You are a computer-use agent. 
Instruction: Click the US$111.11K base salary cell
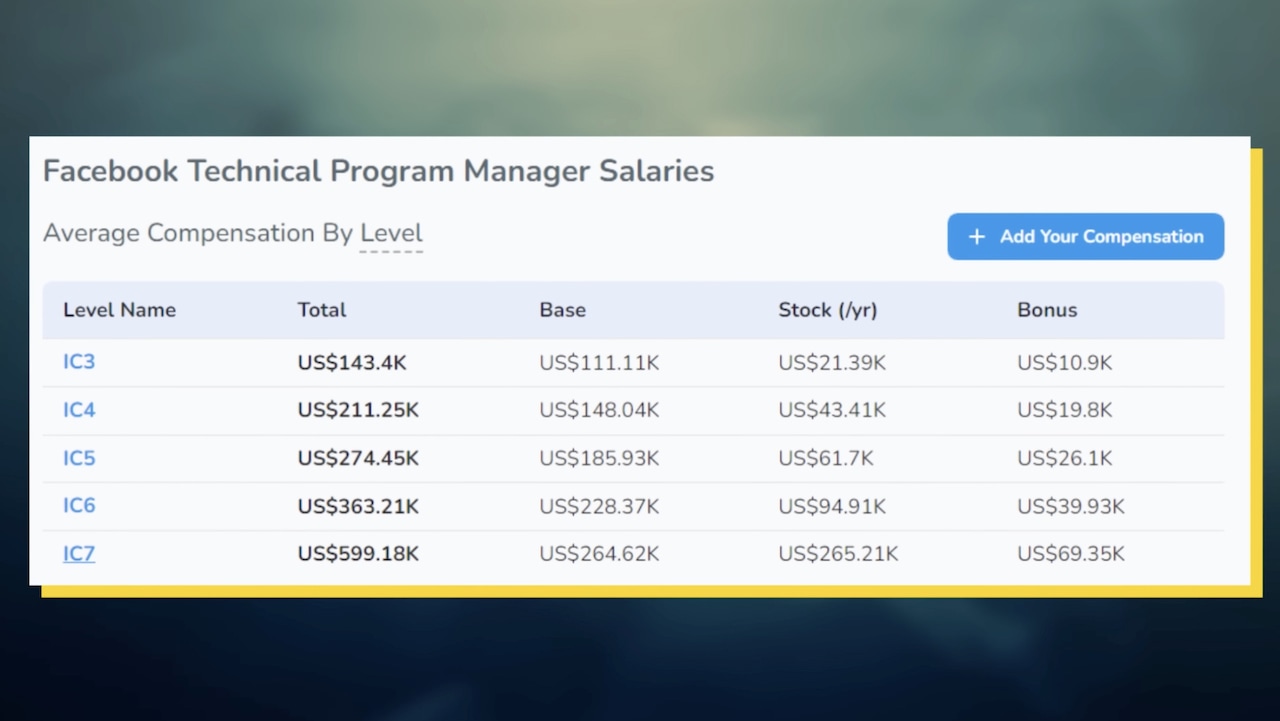[x=599, y=362]
